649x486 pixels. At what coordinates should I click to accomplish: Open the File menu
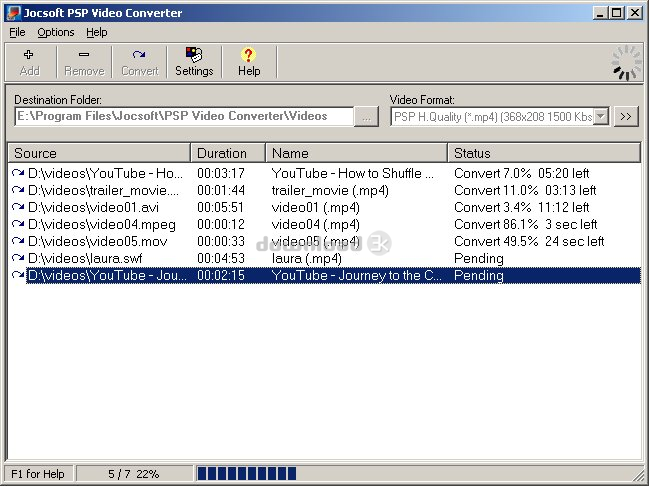(x=17, y=32)
